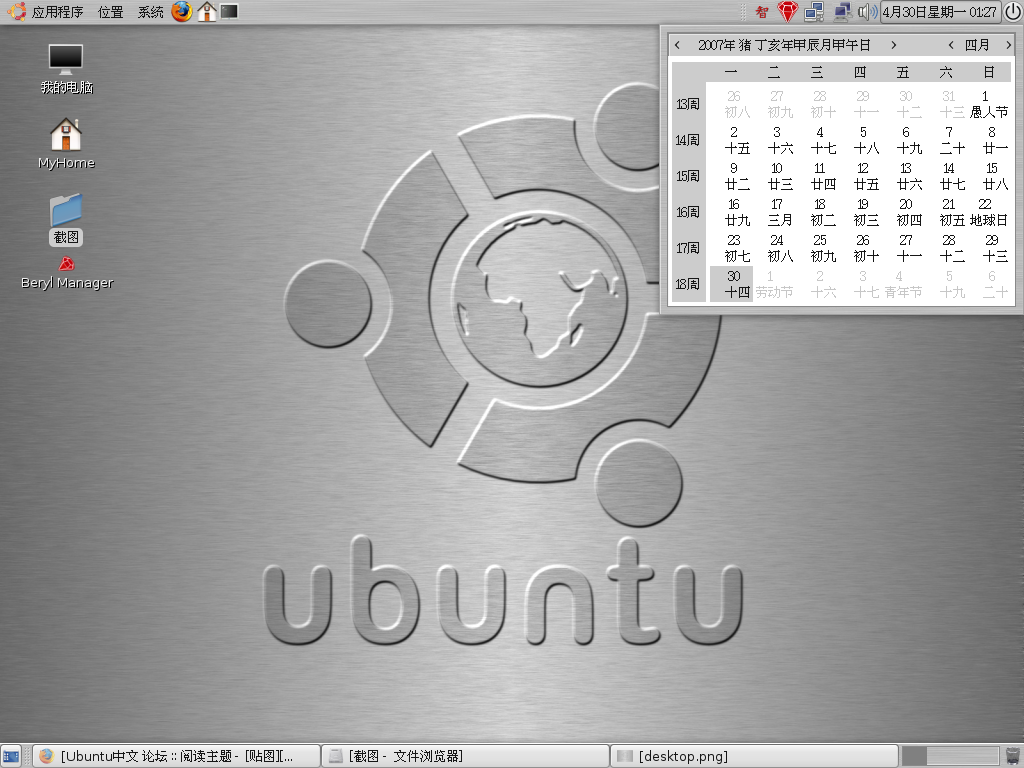The width and height of the screenshot is (1024, 768).
Task: Click the 日 weekday column header
Action: pos(989,72)
